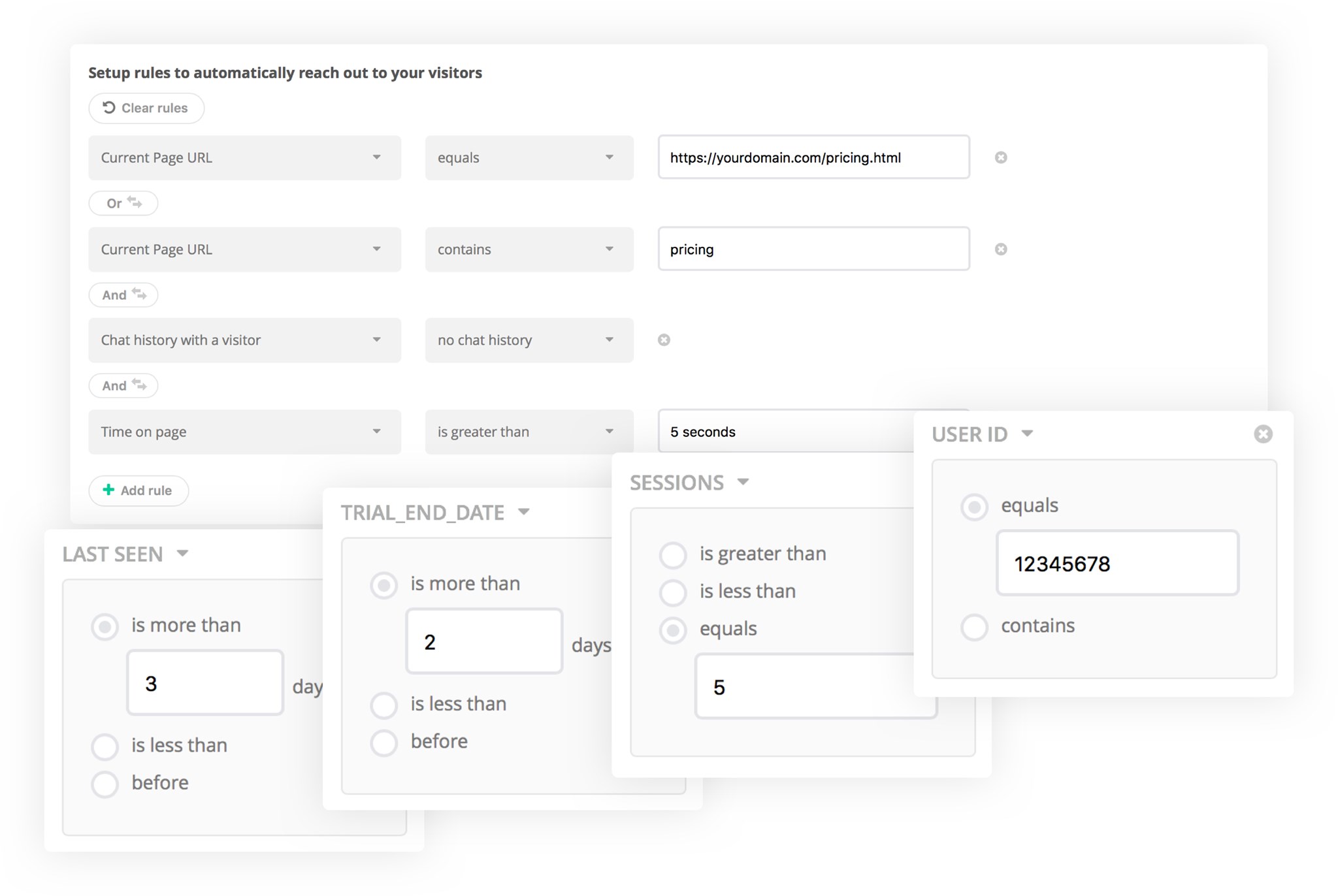The height and width of the screenshot is (896, 1338).
Task: Open the 'equals' operator dropdown
Action: coord(529,157)
